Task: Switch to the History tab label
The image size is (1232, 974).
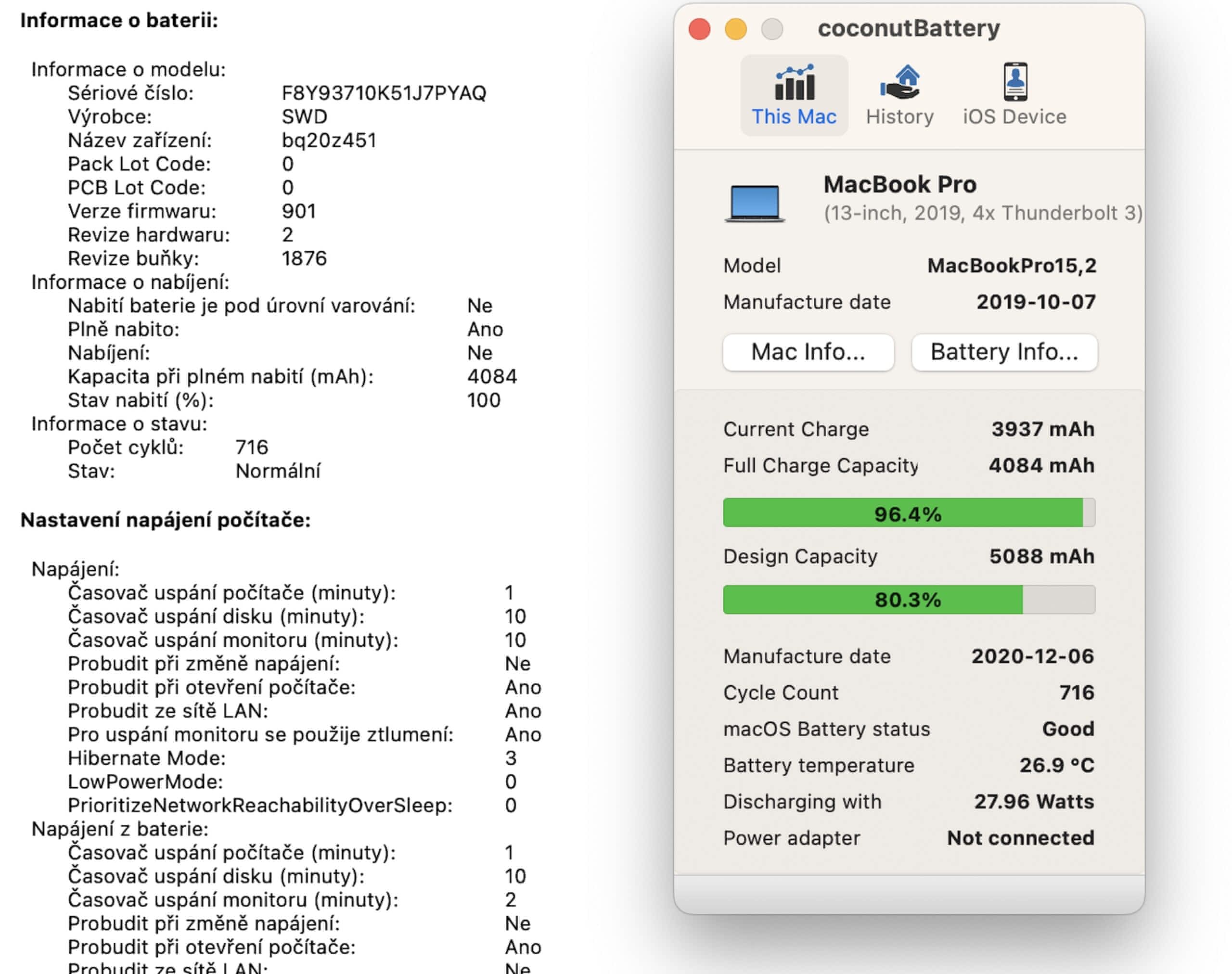Action: (899, 117)
